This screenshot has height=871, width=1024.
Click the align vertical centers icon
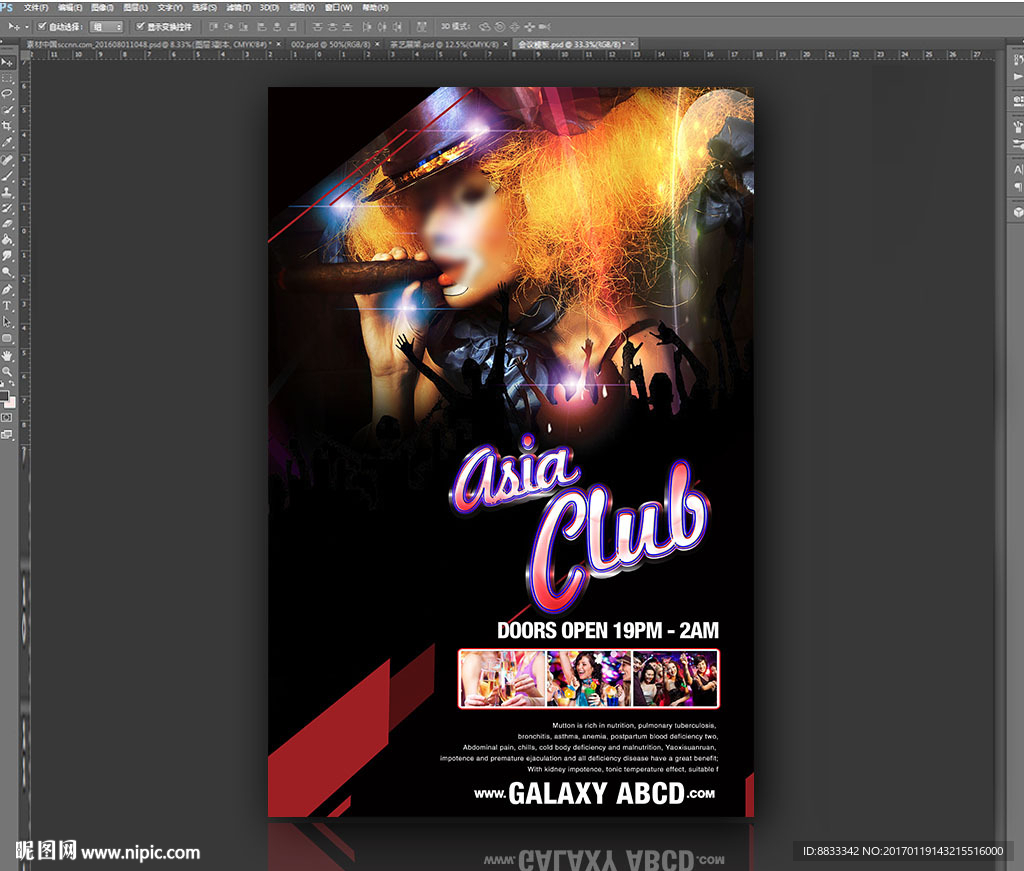click(x=229, y=27)
